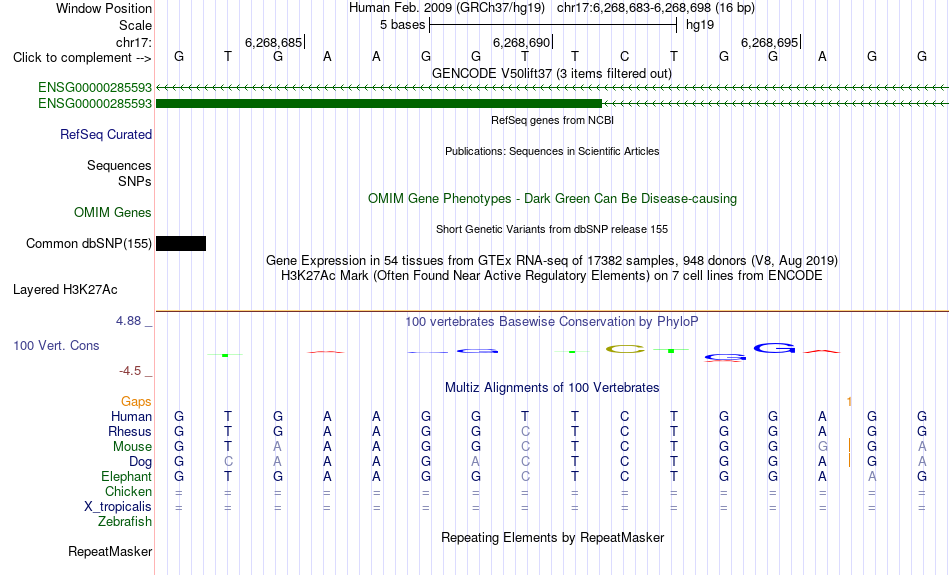Click the Scale label in the ruler
950x575 pixels.
135,25
